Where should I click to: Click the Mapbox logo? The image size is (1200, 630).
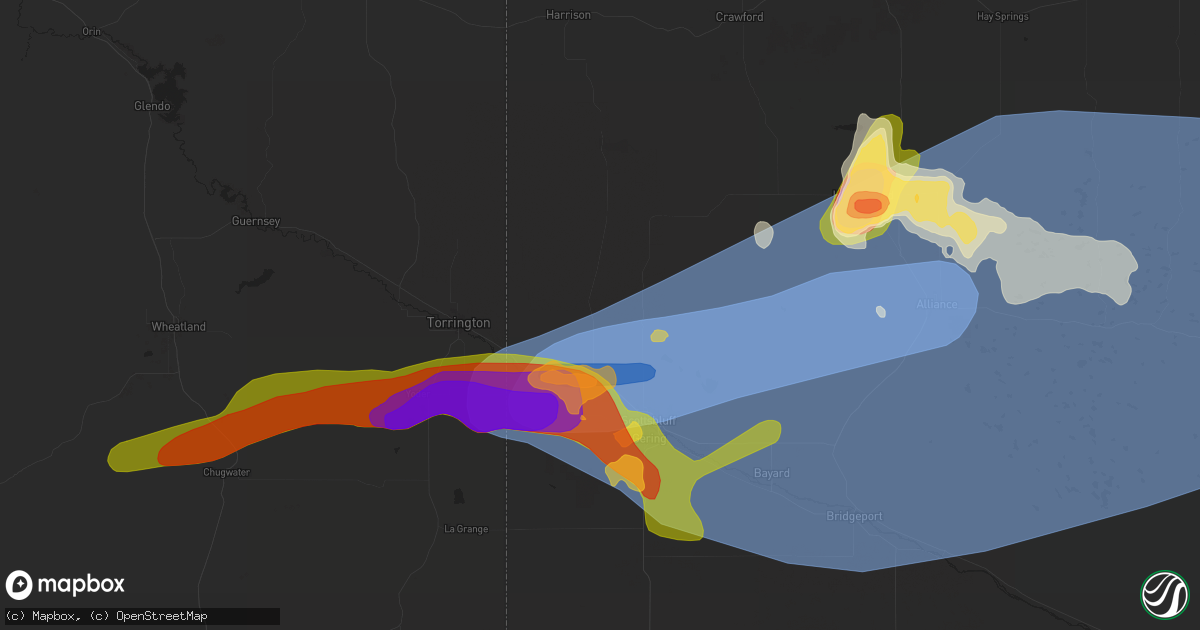65,585
